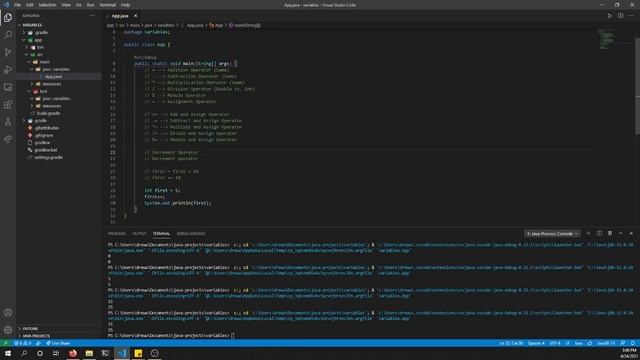This screenshot has height=360, width=640.
Task: Open the Remote Explorer view
Action: click(x=8, y=87)
